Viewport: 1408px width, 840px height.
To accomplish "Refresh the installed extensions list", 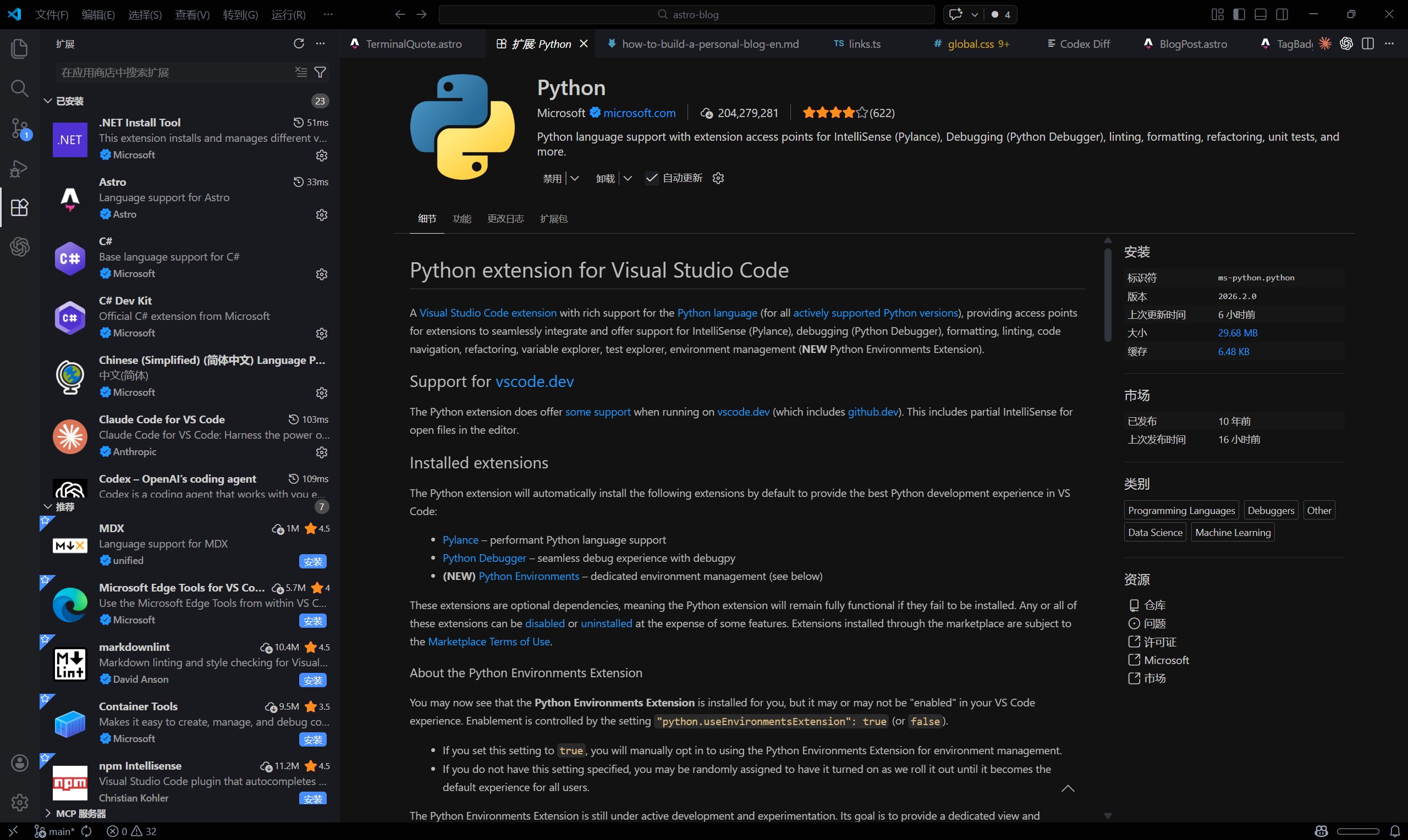I will coord(299,43).
